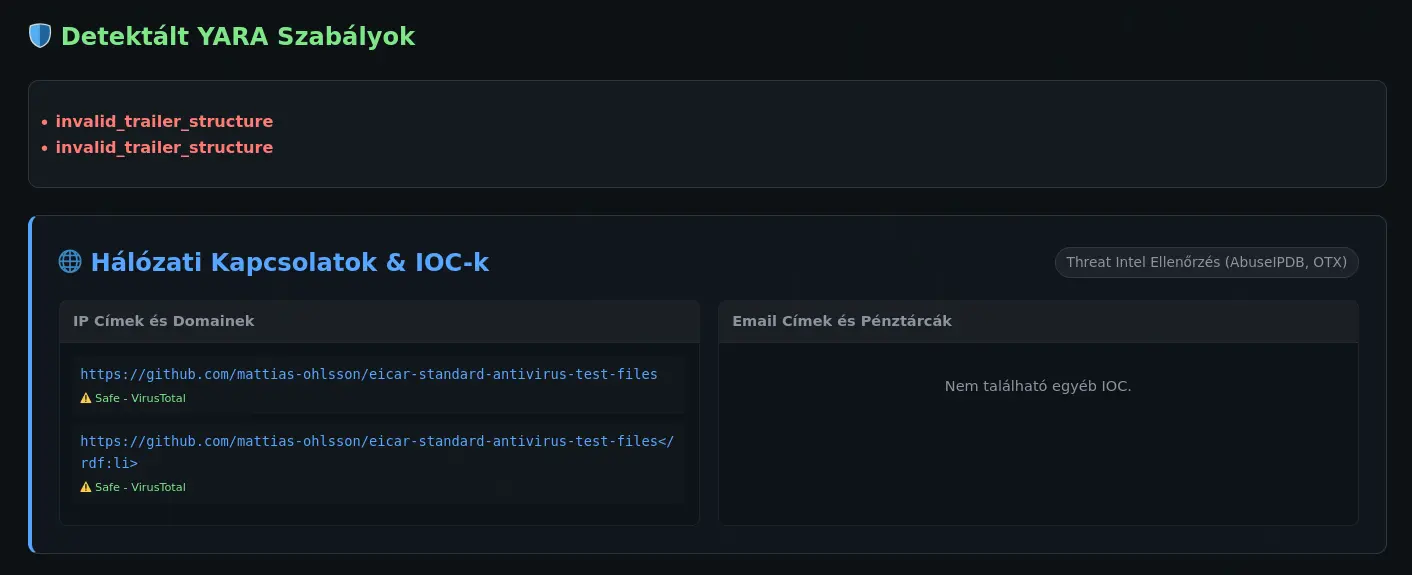Select the IP Címek és Domainek header
The width and height of the screenshot is (1412, 575).
[x=163, y=321]
